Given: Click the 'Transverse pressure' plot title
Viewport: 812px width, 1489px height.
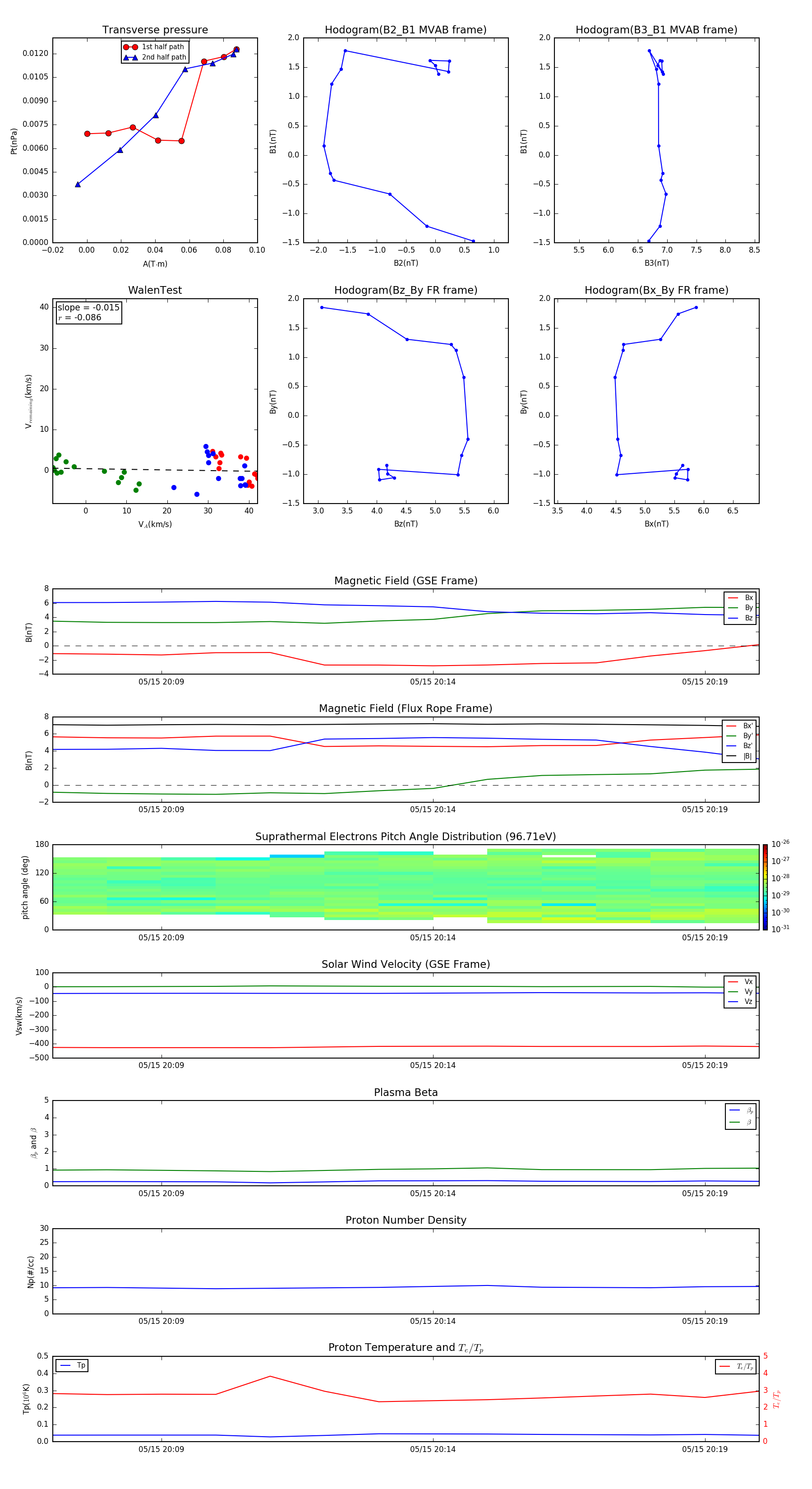Looking at the screenshot, I should tap(155, 29).
